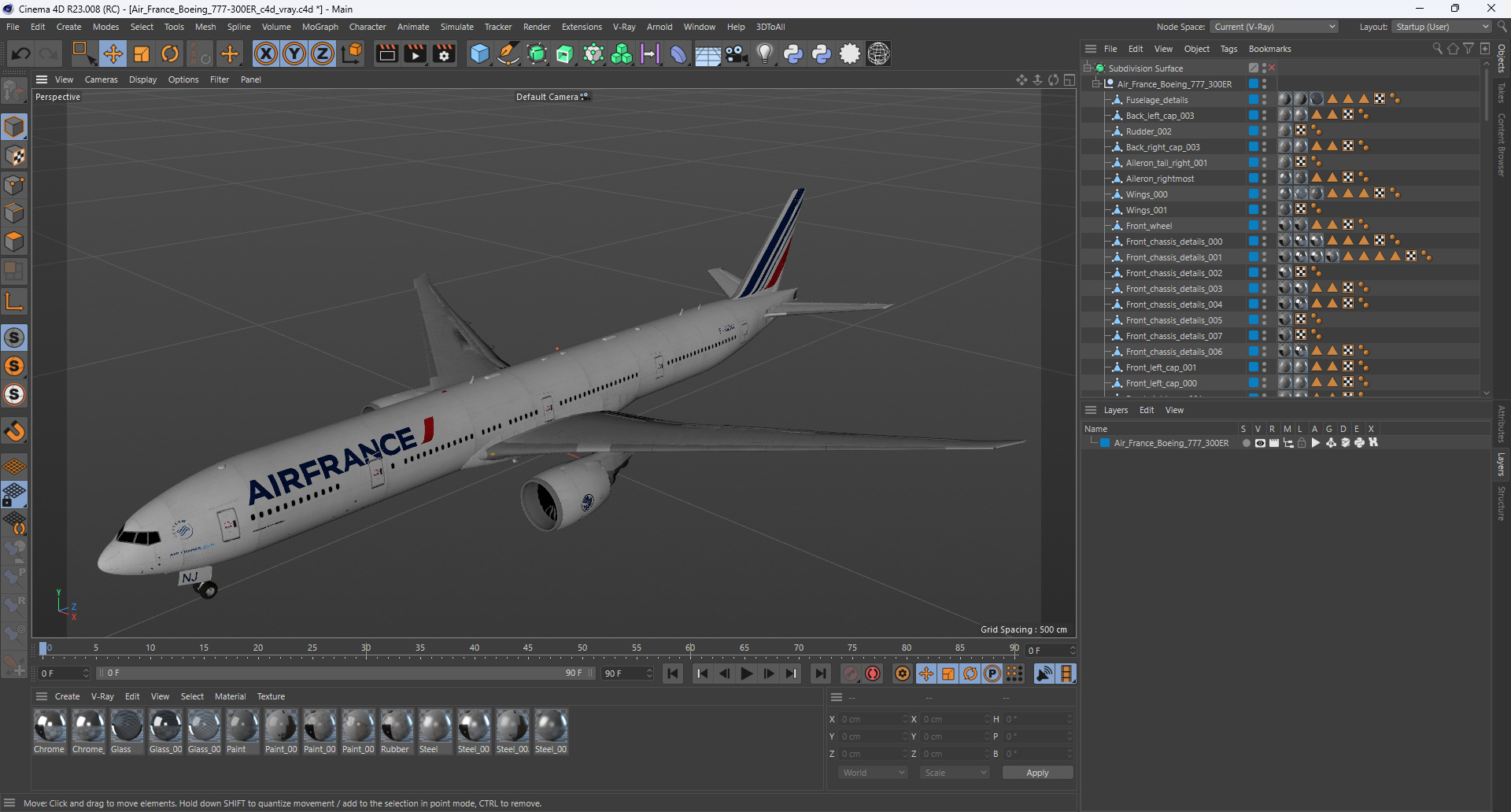Add a Cube primitive object
The height and width of the screenshot is (812, 1511).
(x=479, y=54)
